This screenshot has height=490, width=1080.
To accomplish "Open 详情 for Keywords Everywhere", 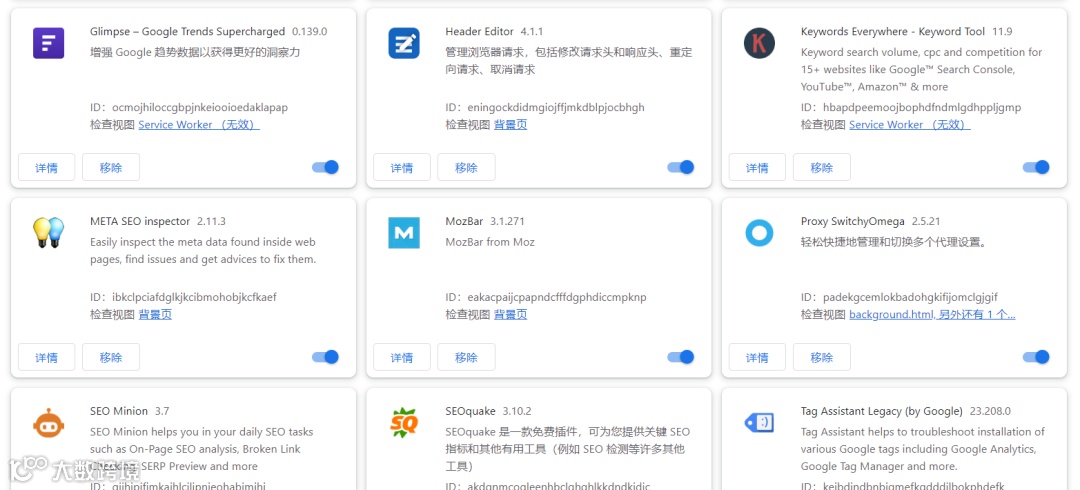I will (757, 167).
